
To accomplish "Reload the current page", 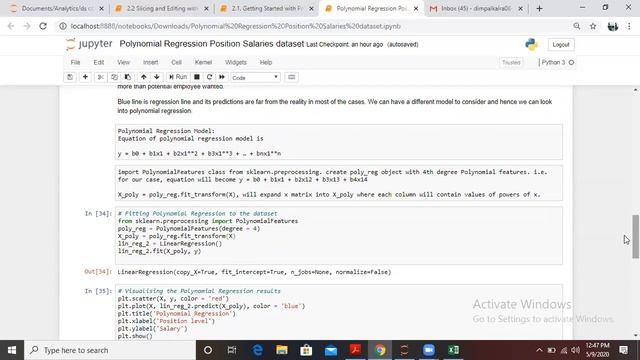I will [43, 26].
